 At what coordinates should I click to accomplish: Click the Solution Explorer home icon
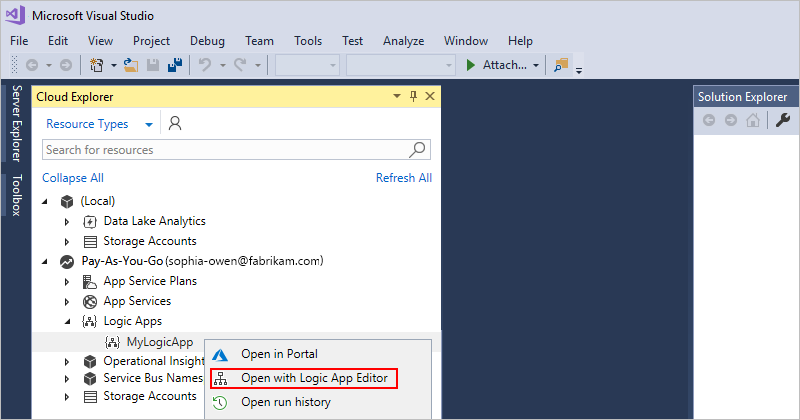point(753,120)
